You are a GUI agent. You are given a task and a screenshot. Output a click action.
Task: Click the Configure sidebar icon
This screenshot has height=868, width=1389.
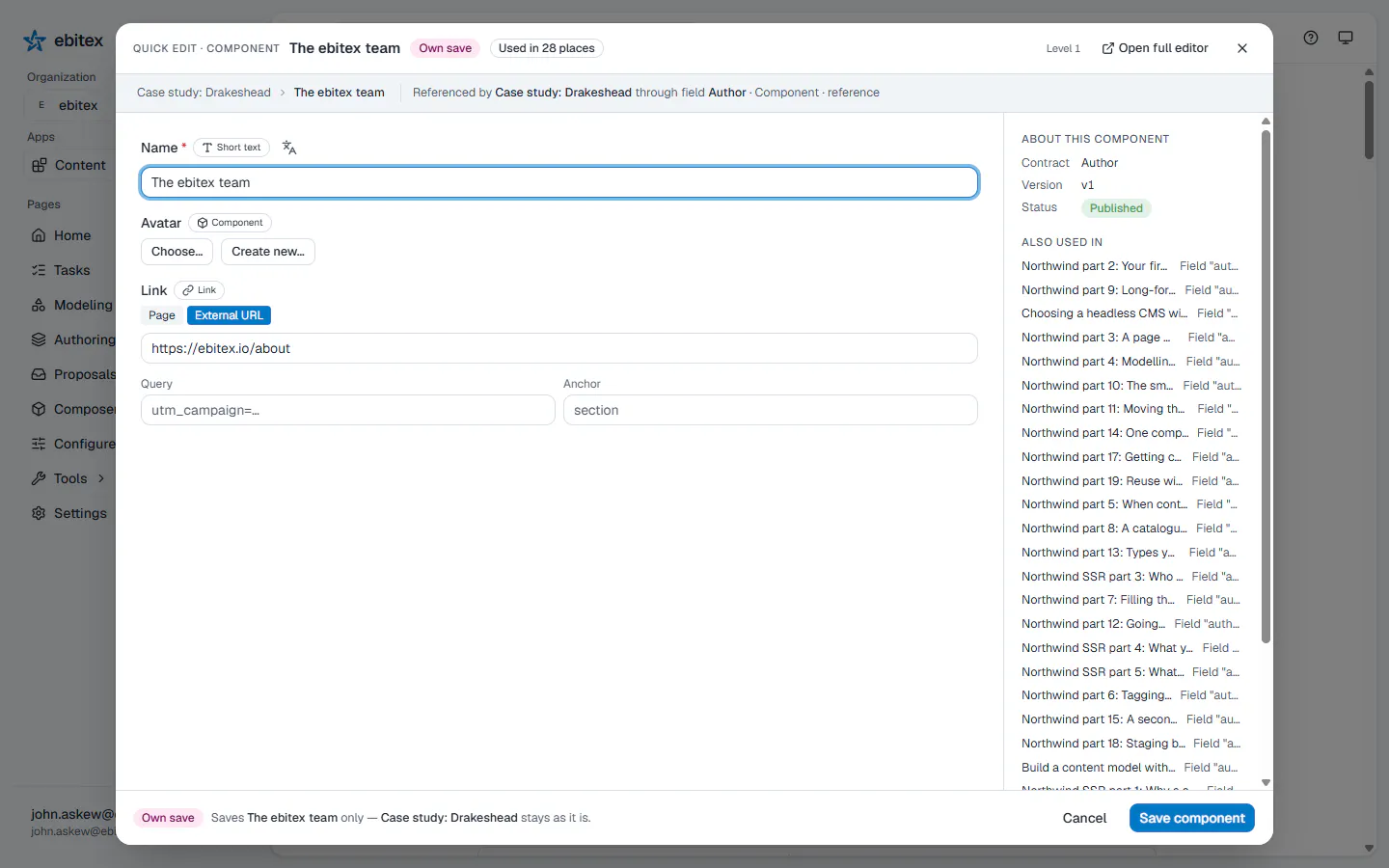click(39, 444)
